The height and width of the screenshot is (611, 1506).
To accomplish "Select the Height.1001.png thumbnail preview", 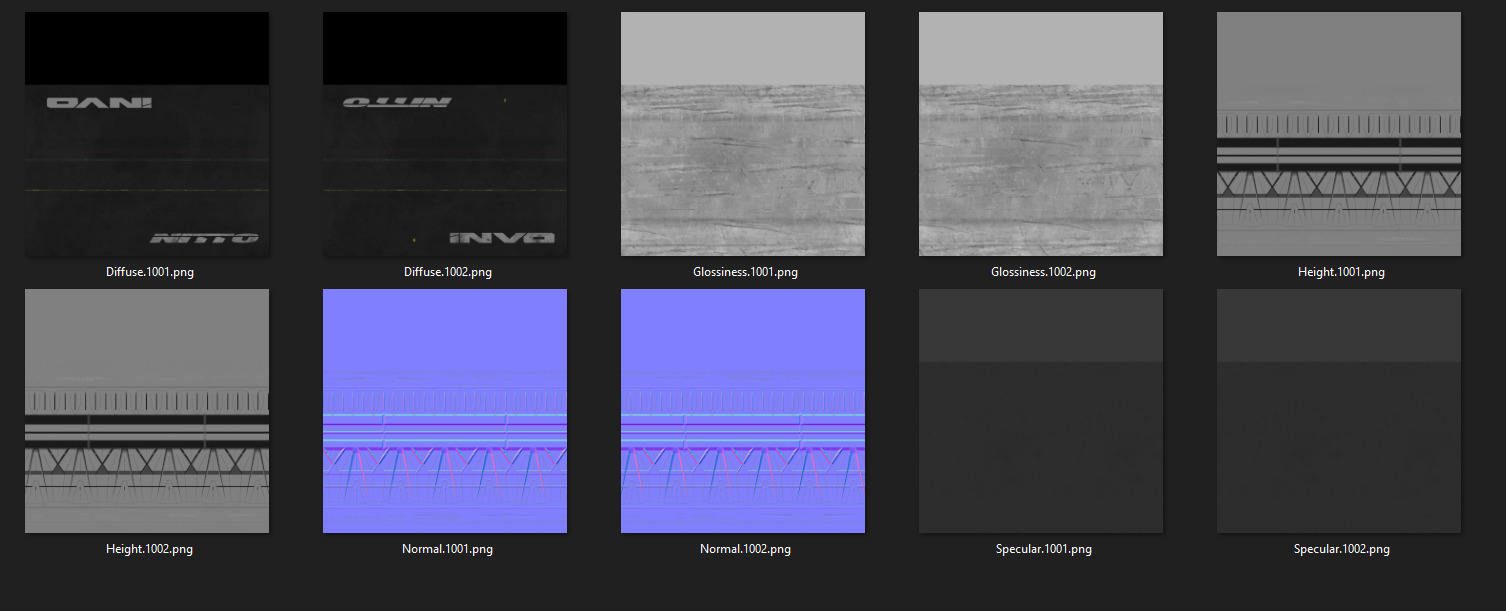I will pos(1339,134).
